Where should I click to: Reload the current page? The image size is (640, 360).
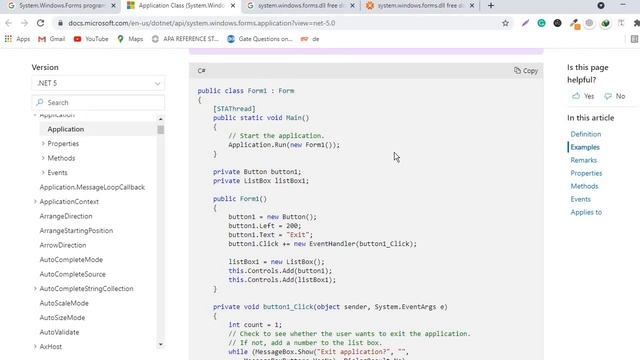coord(40,23)
